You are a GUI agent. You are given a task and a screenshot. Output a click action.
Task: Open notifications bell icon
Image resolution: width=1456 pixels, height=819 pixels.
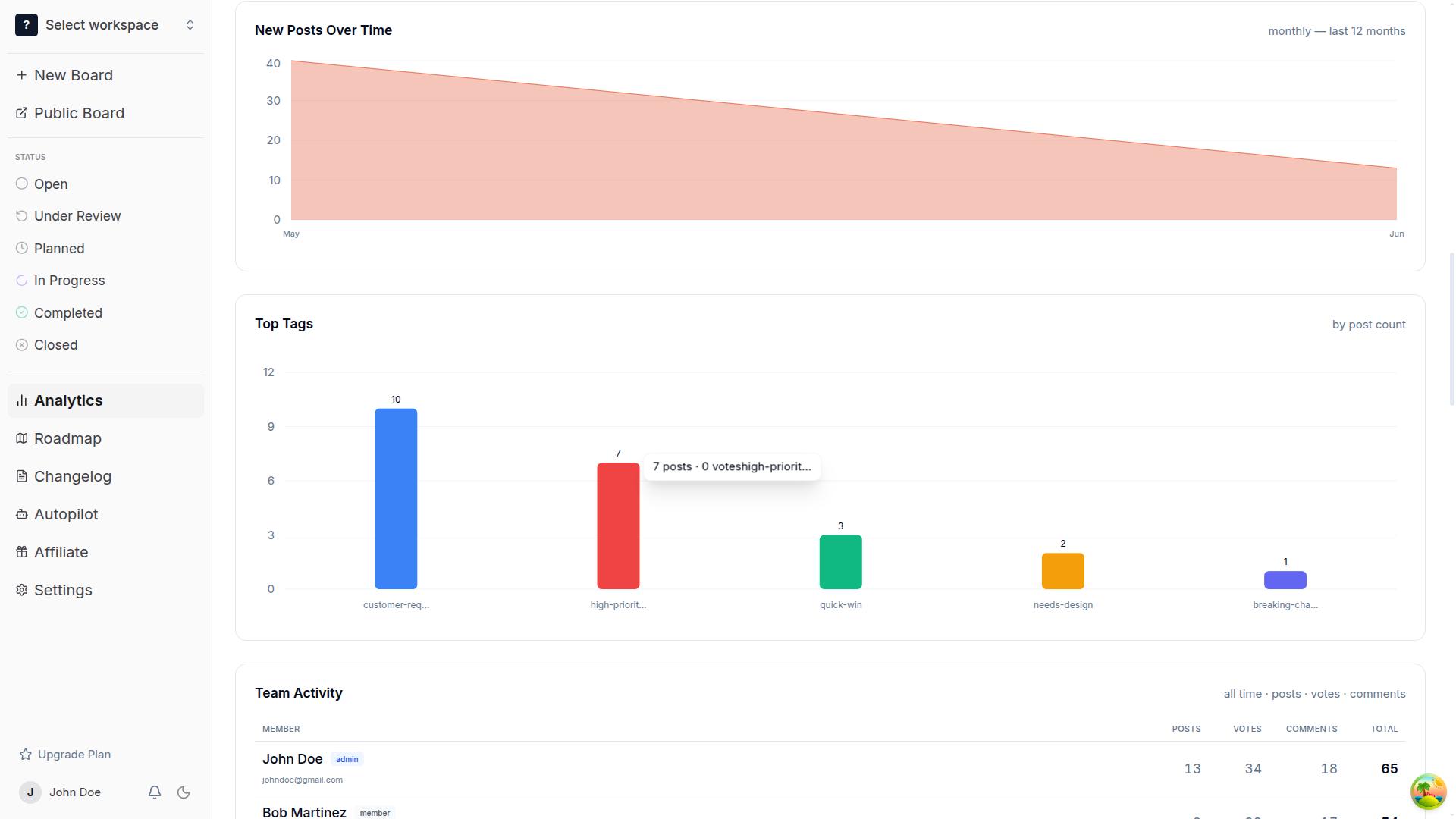tap(155, 792)
